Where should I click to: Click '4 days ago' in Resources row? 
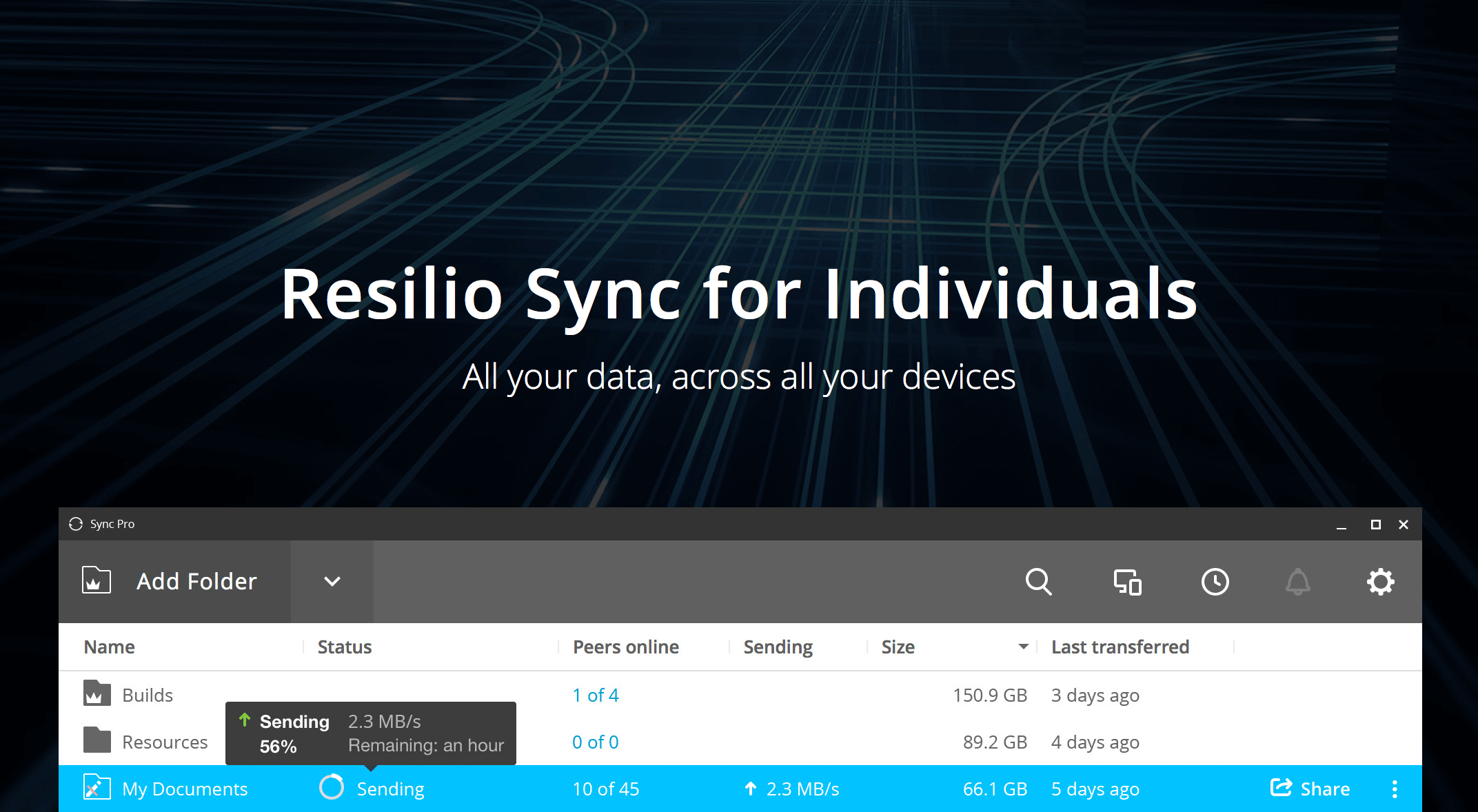(x=1095, y=742)
